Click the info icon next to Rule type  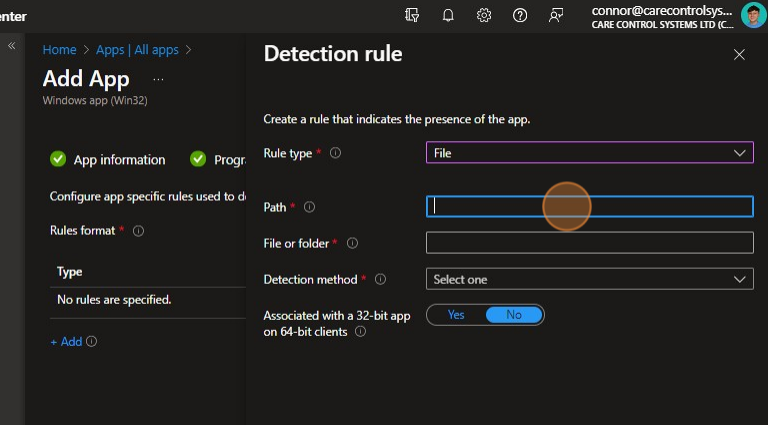coord(335,153)
